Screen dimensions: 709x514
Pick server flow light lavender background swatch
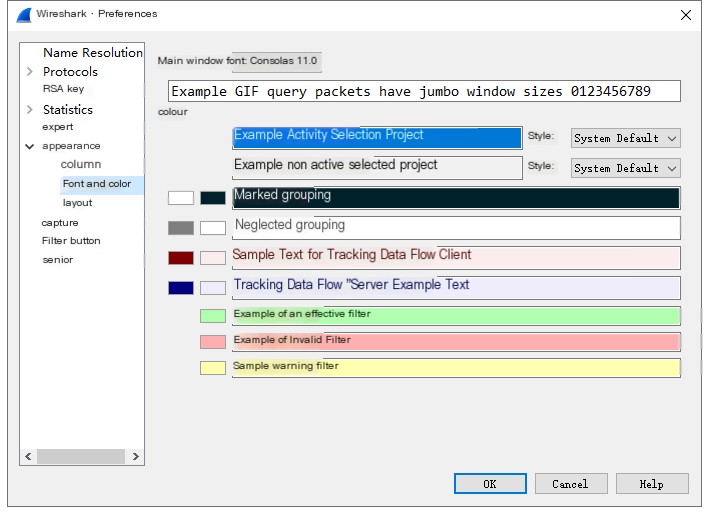coord(213,288)
